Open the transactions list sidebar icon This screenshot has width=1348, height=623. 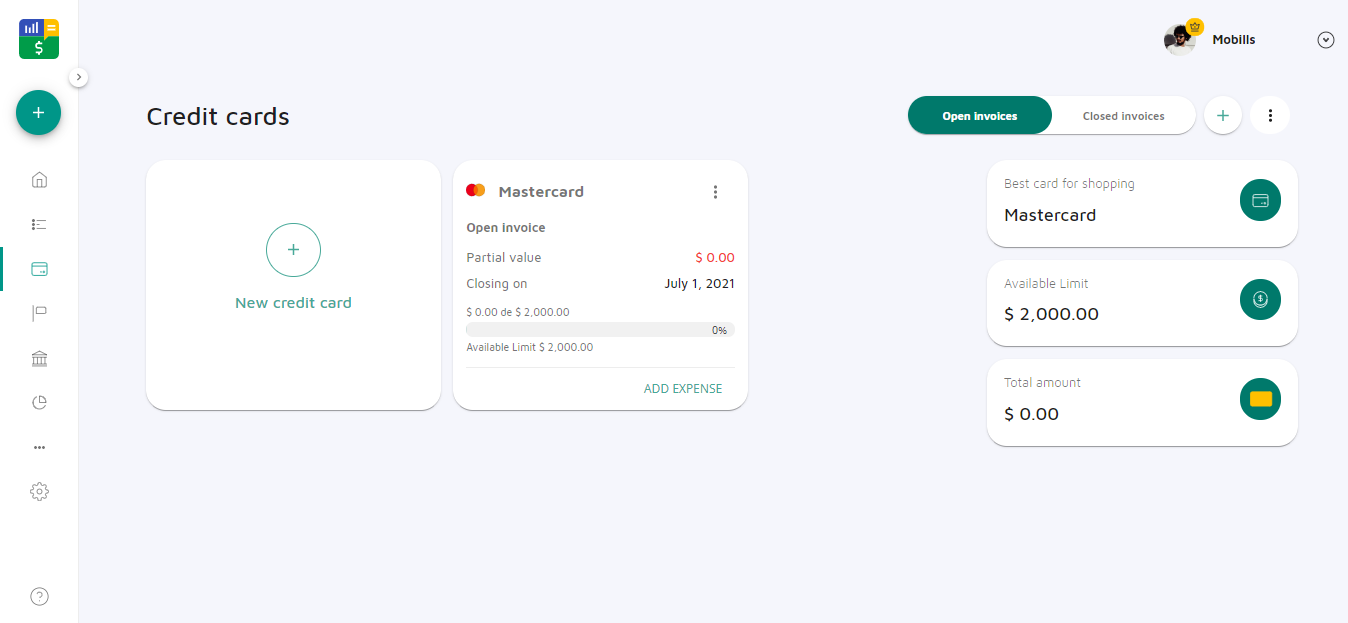point(39,225)
